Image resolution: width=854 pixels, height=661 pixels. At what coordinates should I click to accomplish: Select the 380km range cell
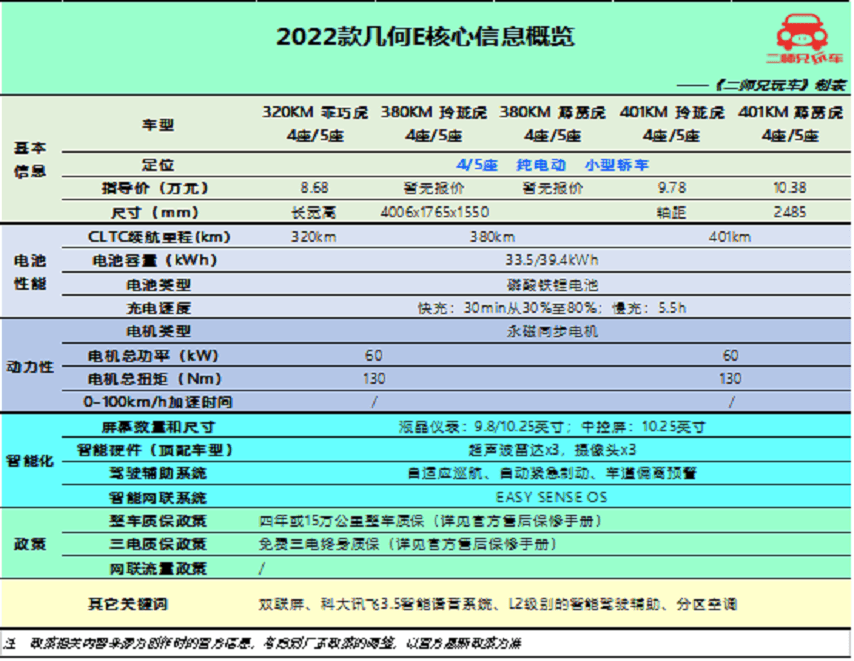pyautogui.click(x=492, y=237)
